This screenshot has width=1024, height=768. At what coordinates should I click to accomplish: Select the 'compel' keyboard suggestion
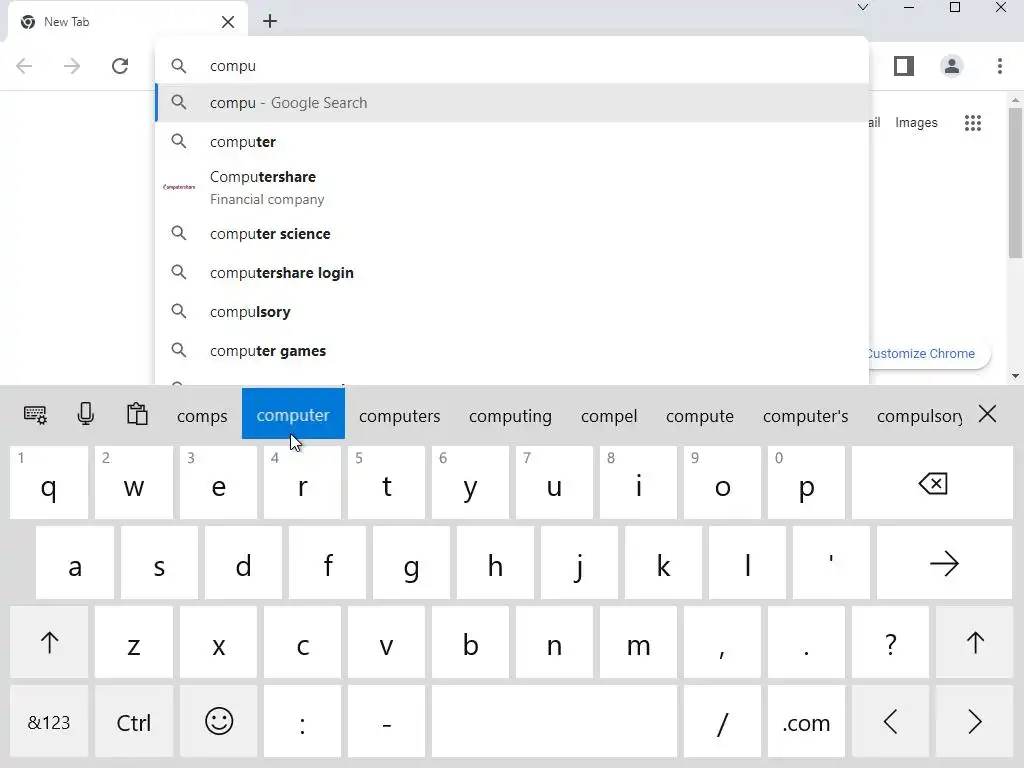click(x=609, y=415)
